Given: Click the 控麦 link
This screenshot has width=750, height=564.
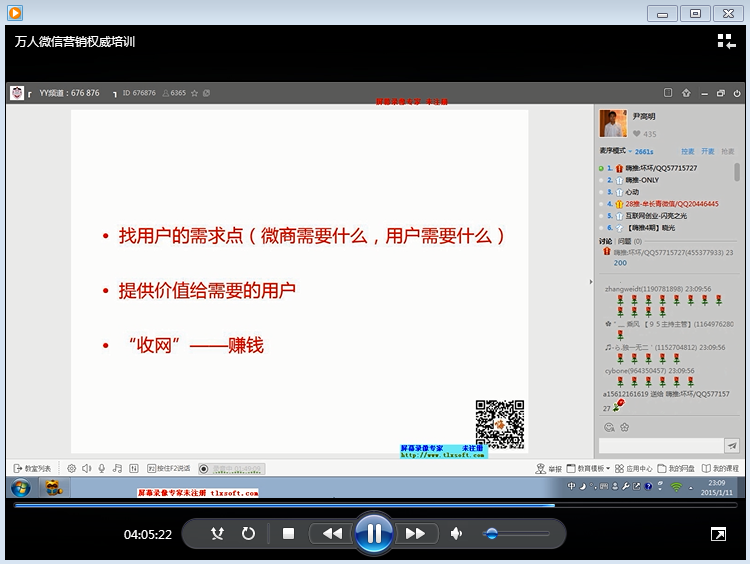Looking at the screenshot, I should point(688,152).
